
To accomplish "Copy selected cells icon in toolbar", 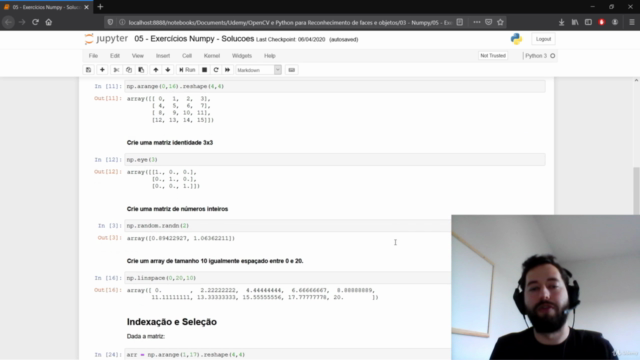I will pos(129,70).
